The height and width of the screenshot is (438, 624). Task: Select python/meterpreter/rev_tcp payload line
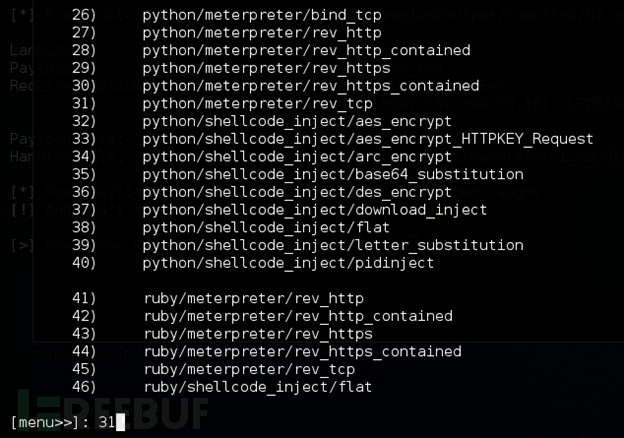click(257, 103)
